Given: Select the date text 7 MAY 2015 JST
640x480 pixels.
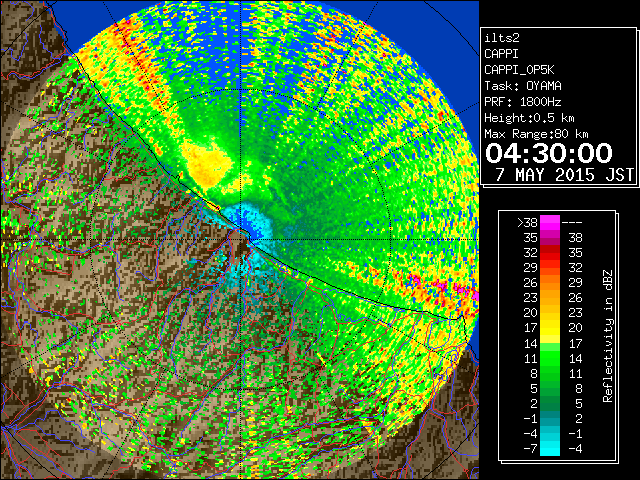Looking at the screenshot, I should [564, 175].
